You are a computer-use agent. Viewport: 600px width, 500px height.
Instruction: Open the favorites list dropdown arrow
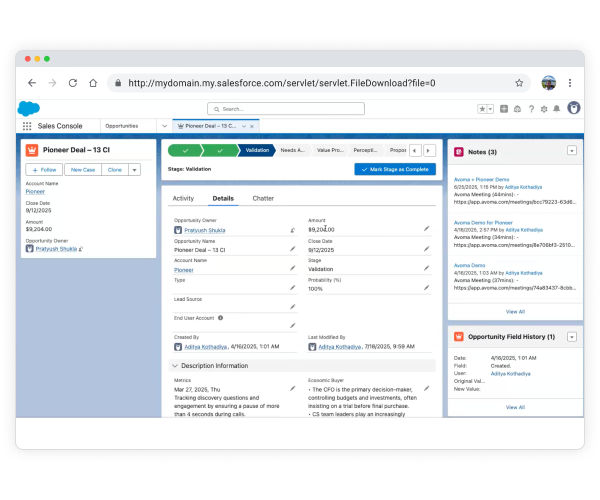click(490, 109)
